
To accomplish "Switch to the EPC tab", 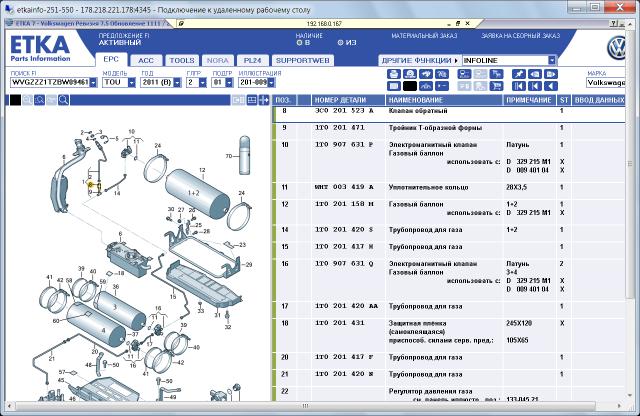I will (111, 60).
